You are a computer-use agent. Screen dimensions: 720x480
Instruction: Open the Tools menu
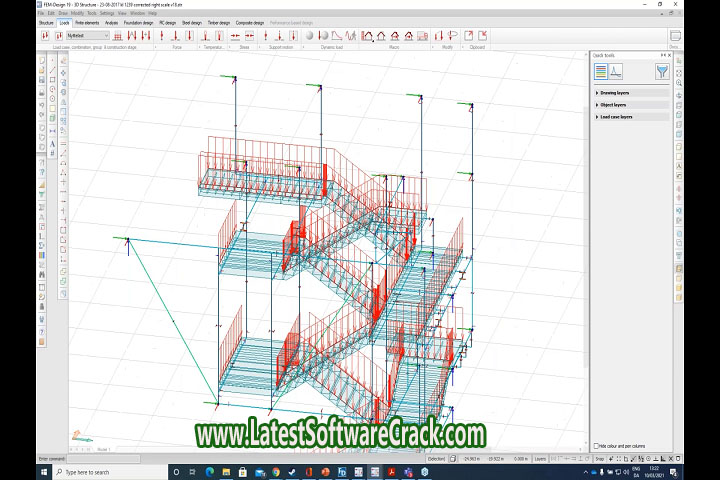(x=92, y=13)
